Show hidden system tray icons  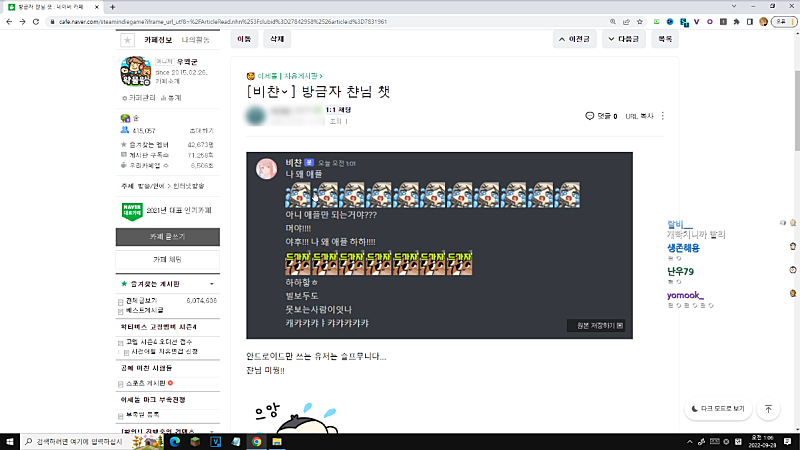tap(689, 442)
